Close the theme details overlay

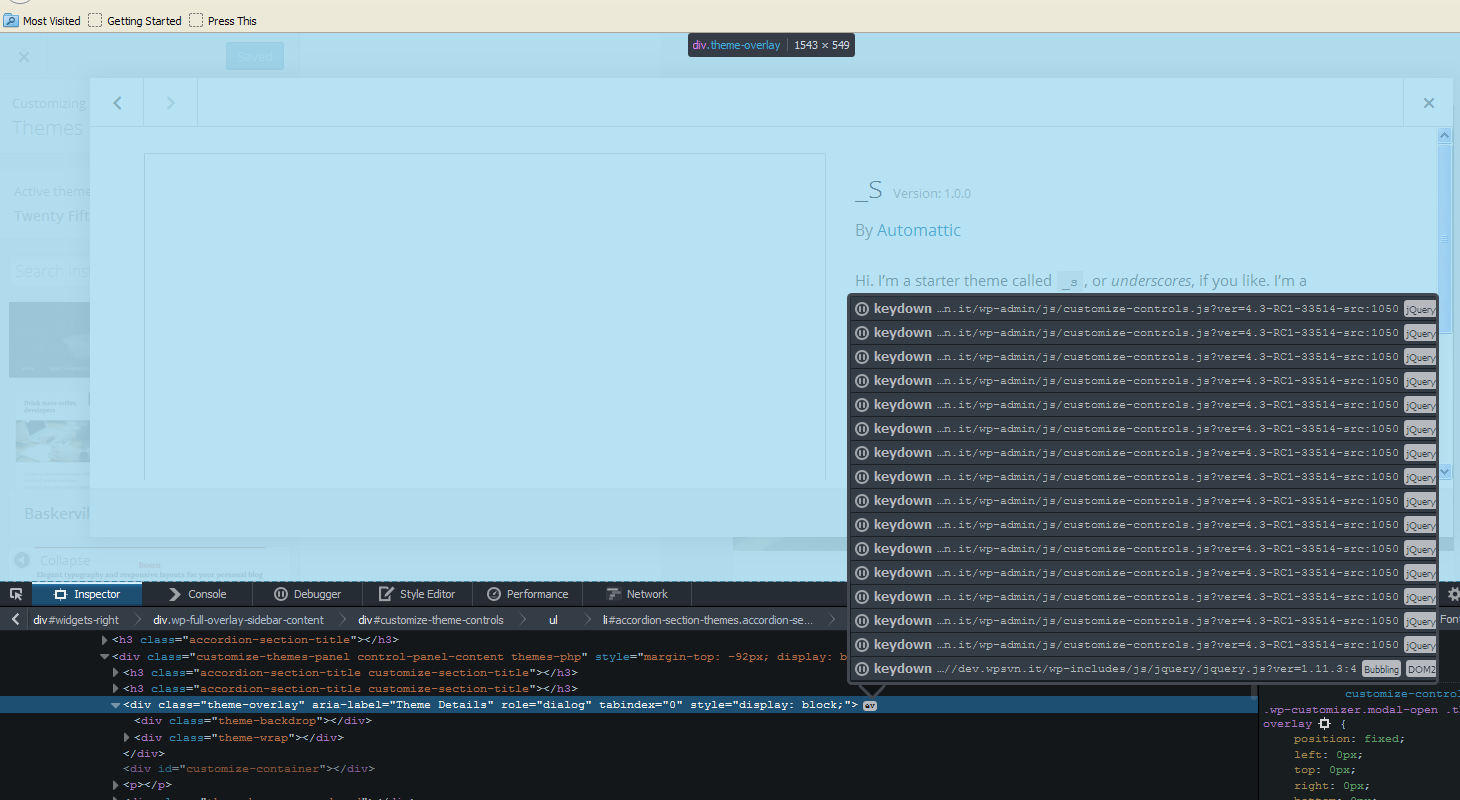1429,103
